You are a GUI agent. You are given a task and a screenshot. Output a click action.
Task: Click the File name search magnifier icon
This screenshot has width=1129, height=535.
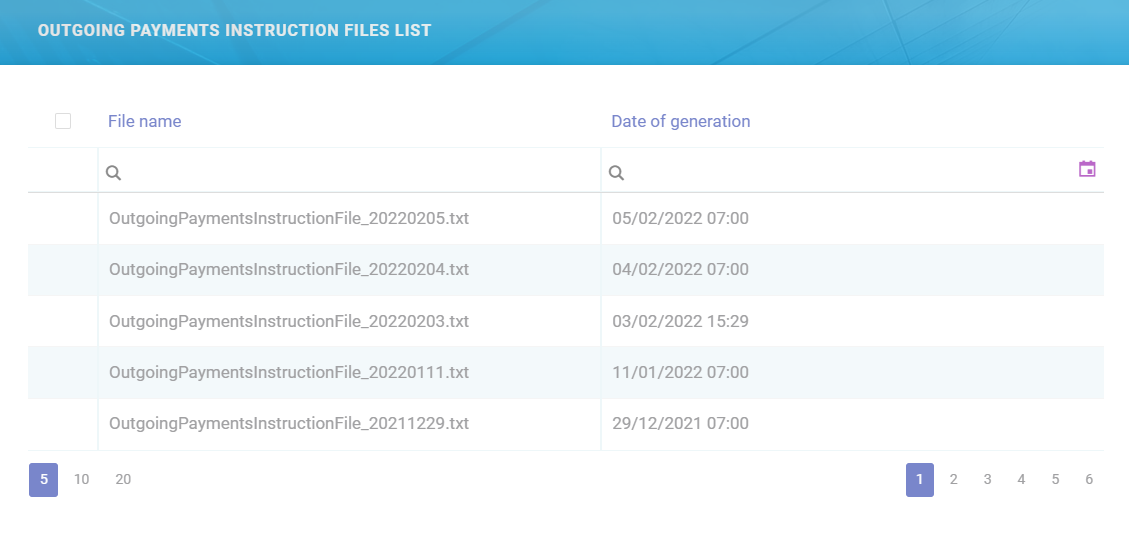click(114, 173)
